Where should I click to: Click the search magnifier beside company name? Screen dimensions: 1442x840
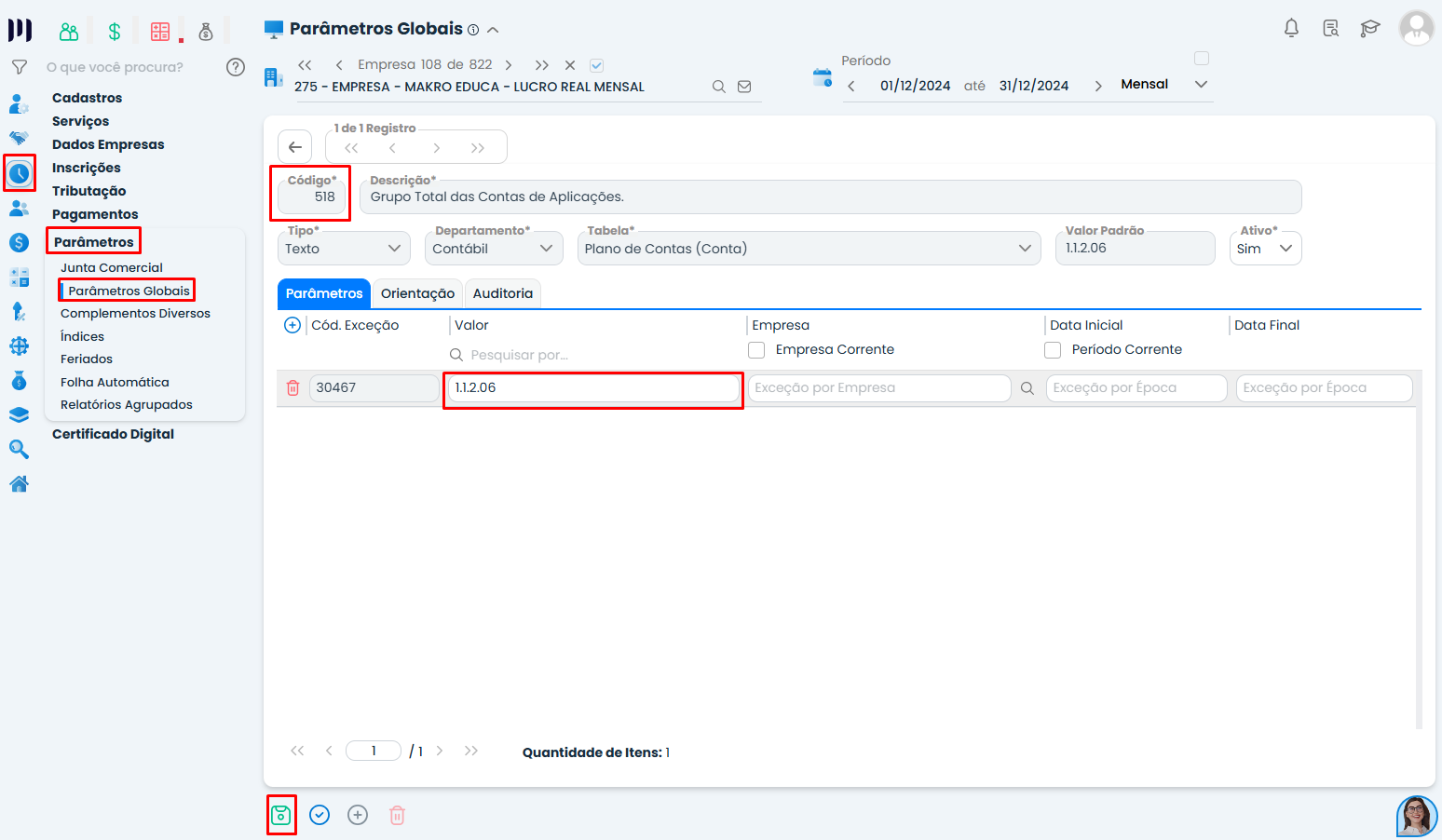(718, 87)
